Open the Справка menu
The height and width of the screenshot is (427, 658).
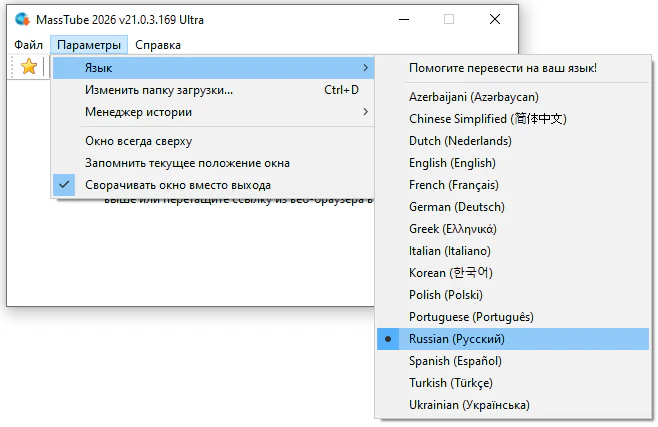click(158, 45)
